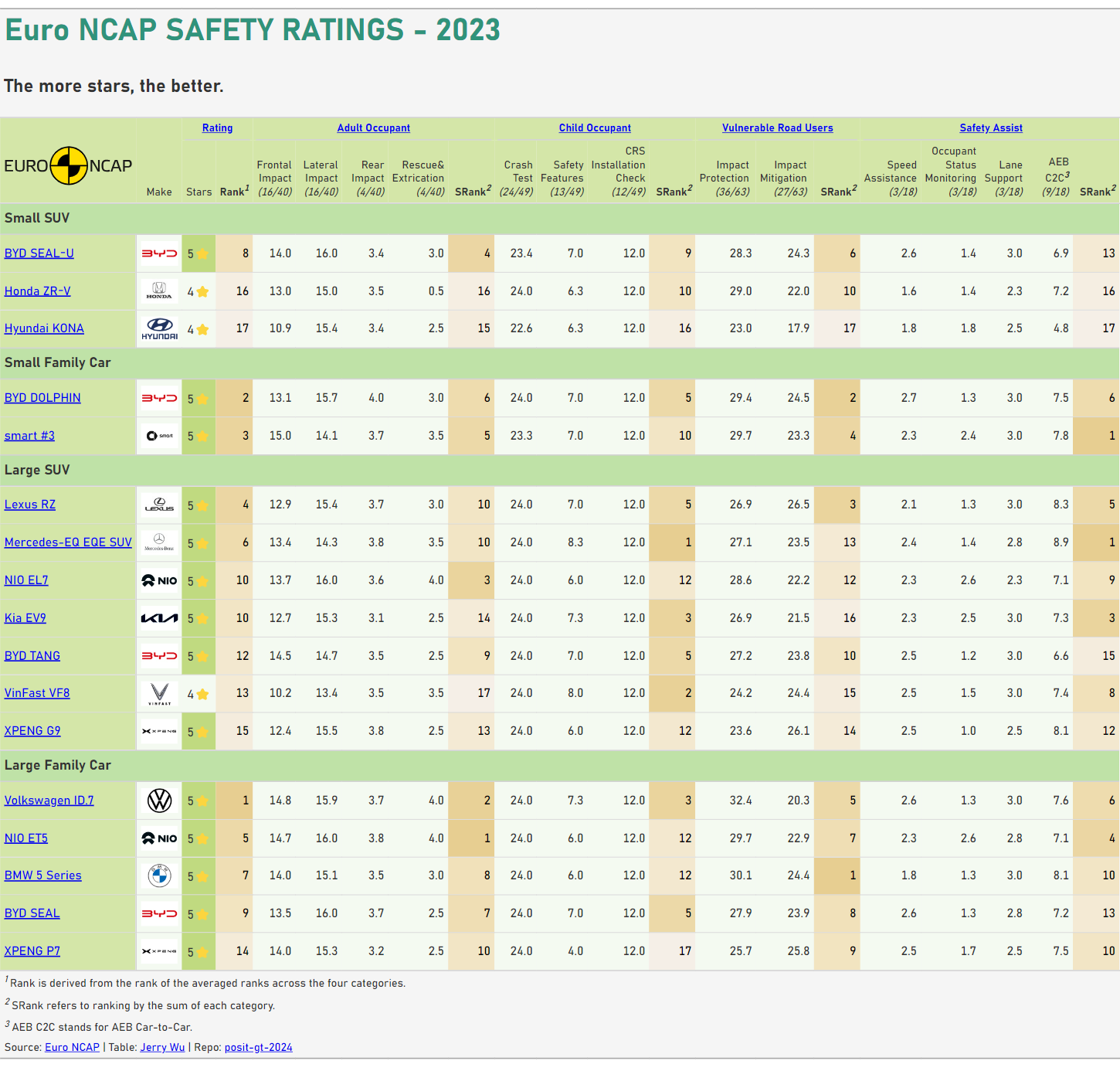The height and width of the screenshot is (1071, 1120).
Task: Open the BYD SEAL-U model link
Action: coord(39,253)
